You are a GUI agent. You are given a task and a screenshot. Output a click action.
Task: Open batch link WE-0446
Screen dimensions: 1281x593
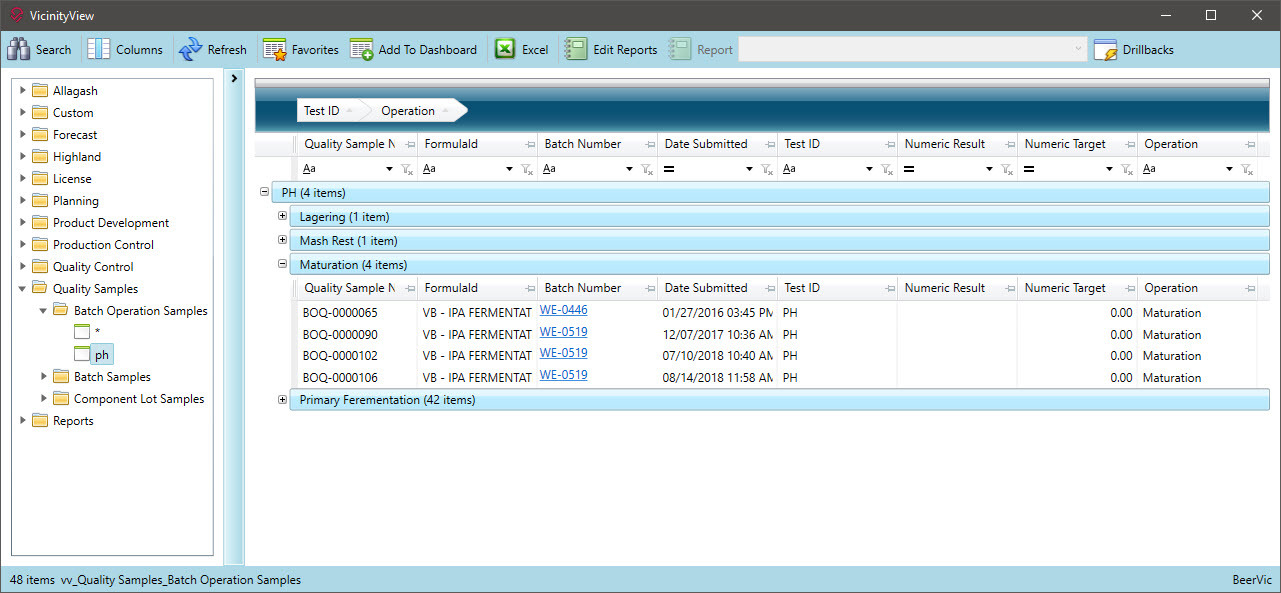tap(563, 310)
